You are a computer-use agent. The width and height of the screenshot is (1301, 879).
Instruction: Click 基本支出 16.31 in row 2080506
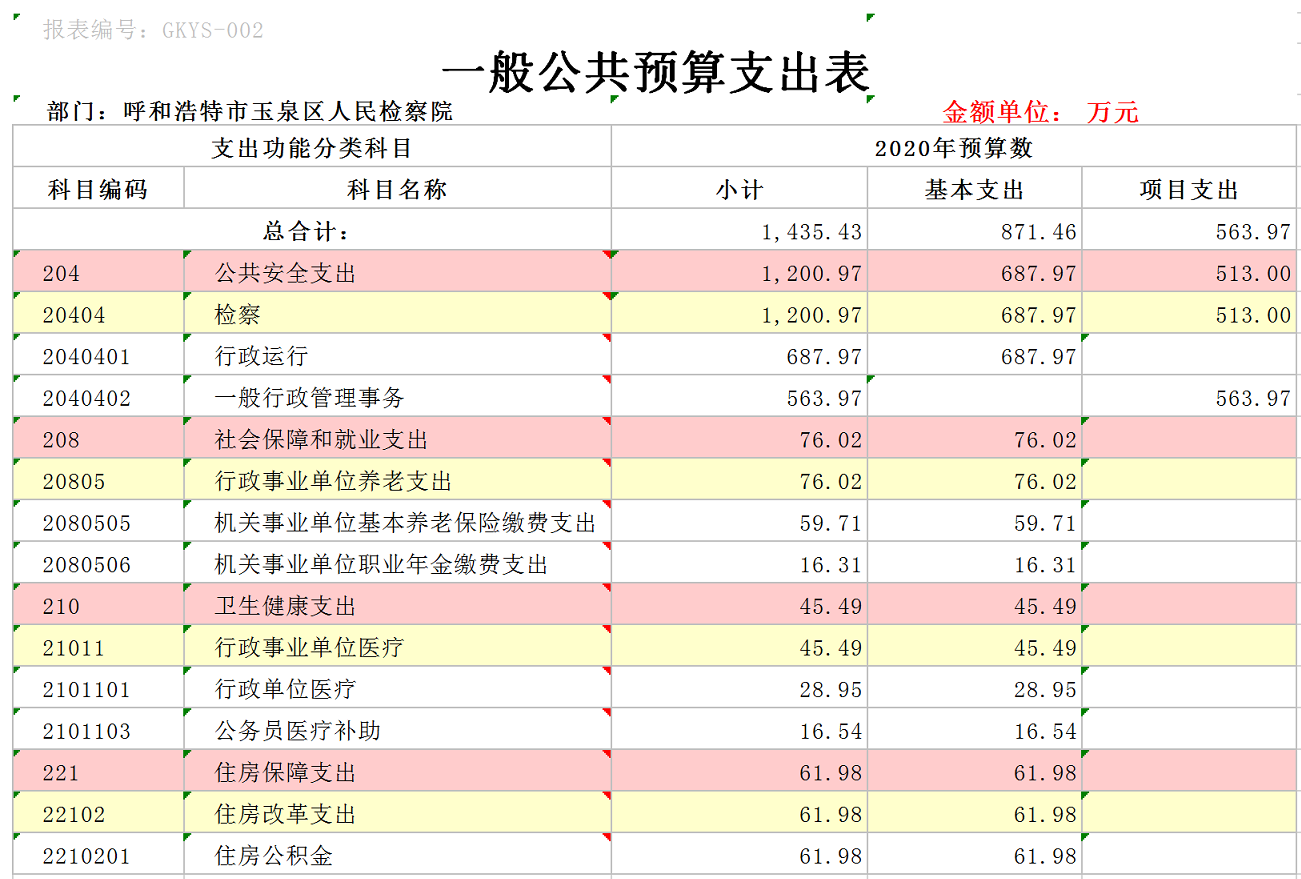1046,565
